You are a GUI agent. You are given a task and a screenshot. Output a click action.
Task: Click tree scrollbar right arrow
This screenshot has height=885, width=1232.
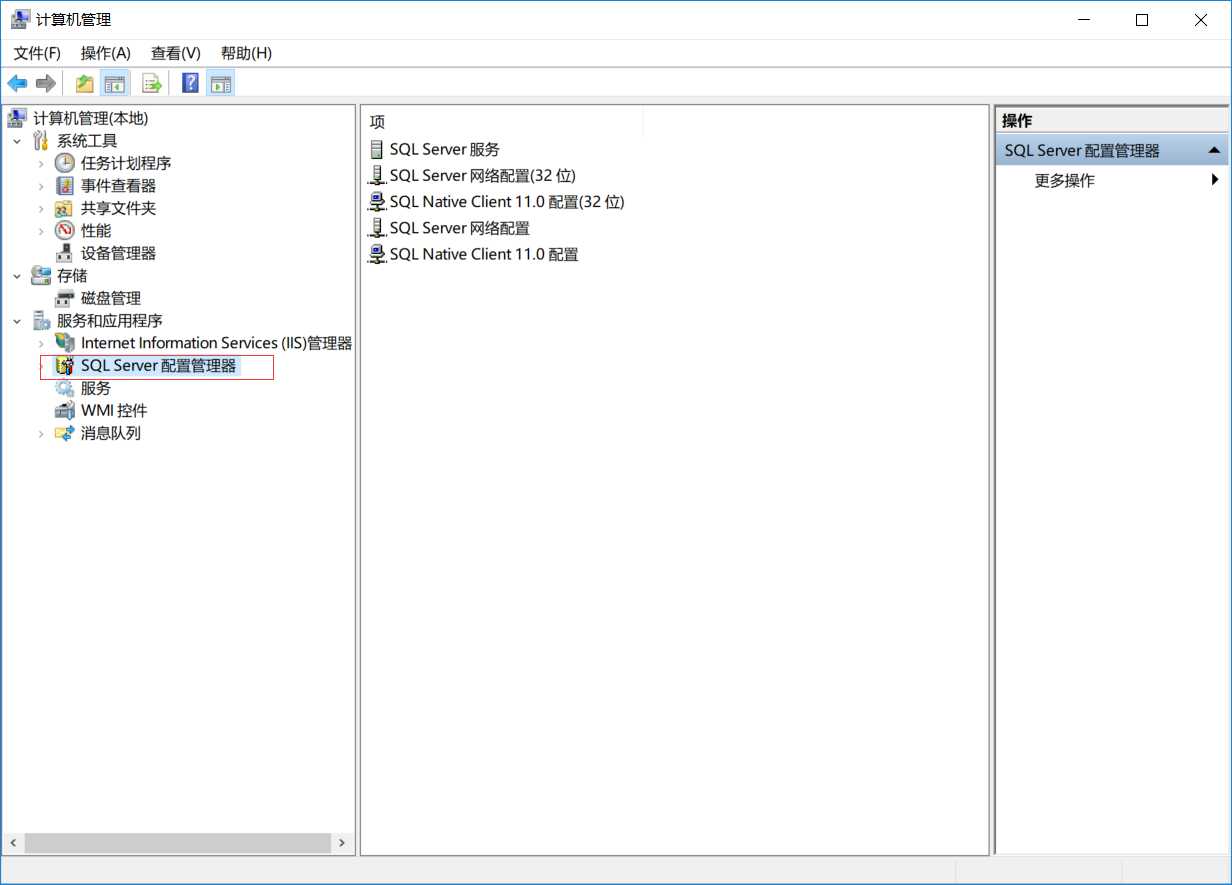(x=342, y=843)
